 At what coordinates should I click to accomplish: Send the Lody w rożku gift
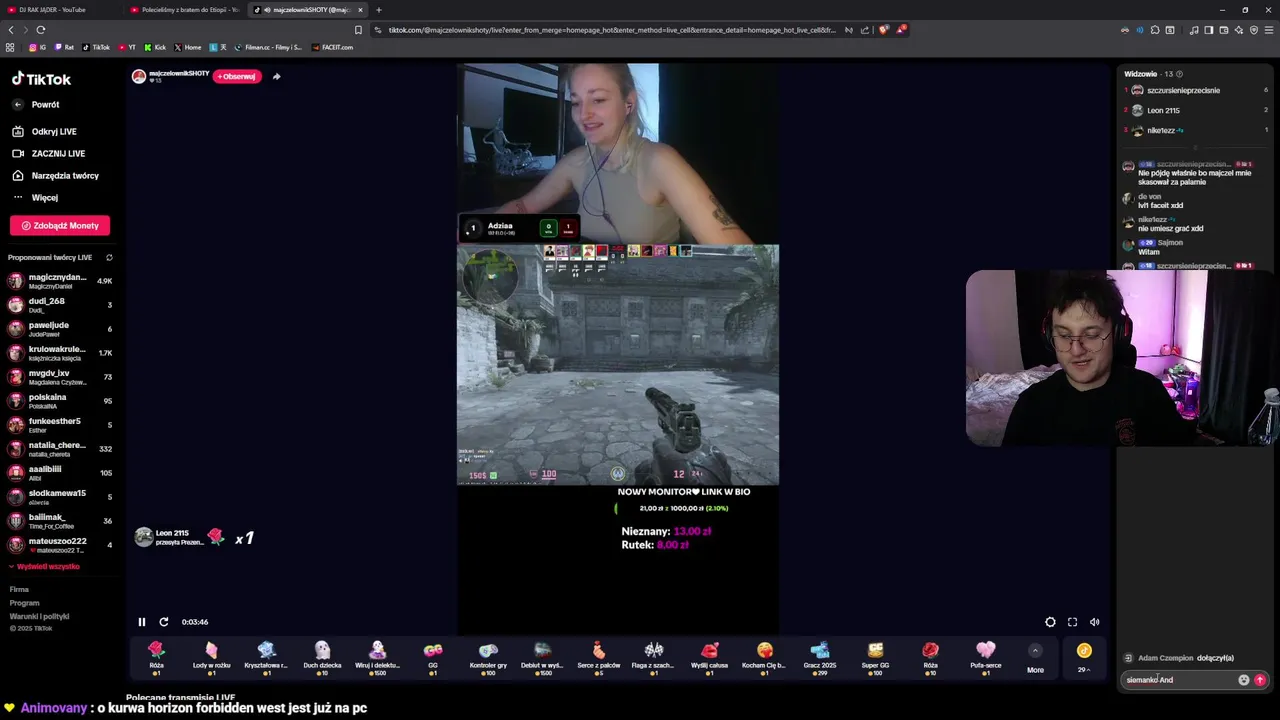point(211,659)
